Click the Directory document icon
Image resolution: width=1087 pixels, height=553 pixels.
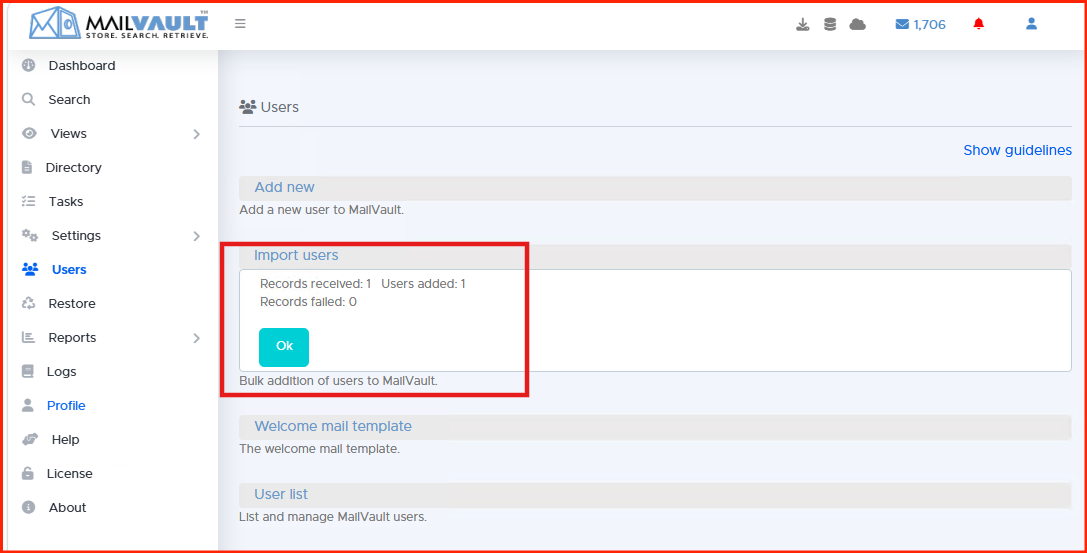tap(27, 167)
